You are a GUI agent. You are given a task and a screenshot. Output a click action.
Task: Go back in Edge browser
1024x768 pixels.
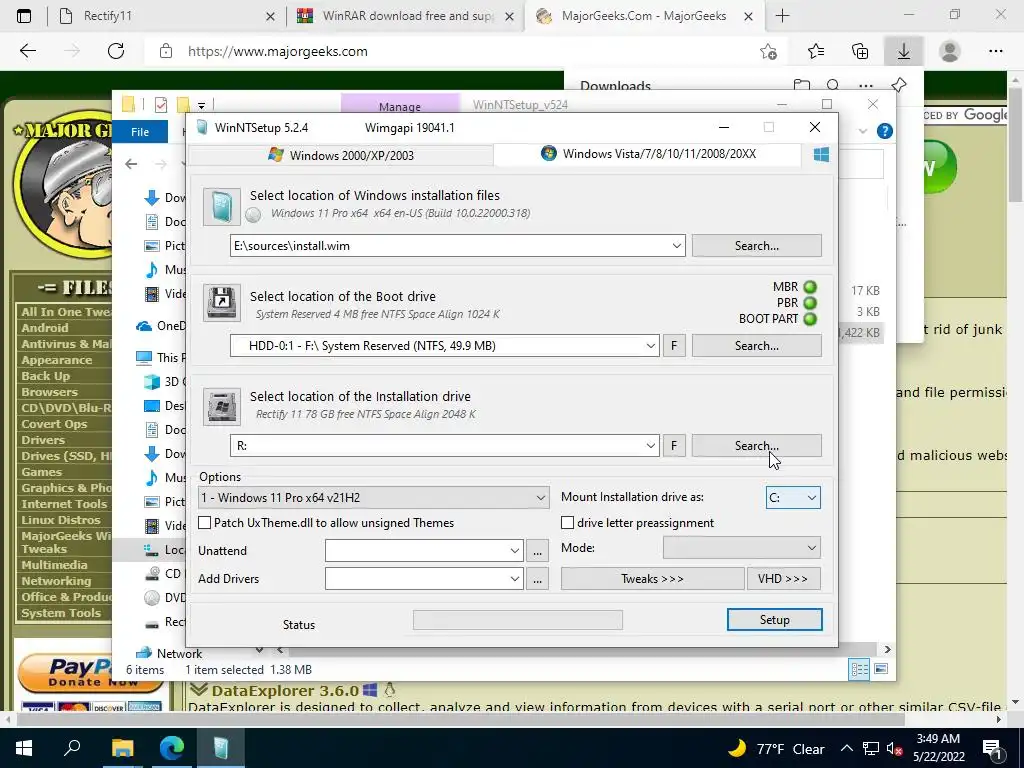(28, 51)
